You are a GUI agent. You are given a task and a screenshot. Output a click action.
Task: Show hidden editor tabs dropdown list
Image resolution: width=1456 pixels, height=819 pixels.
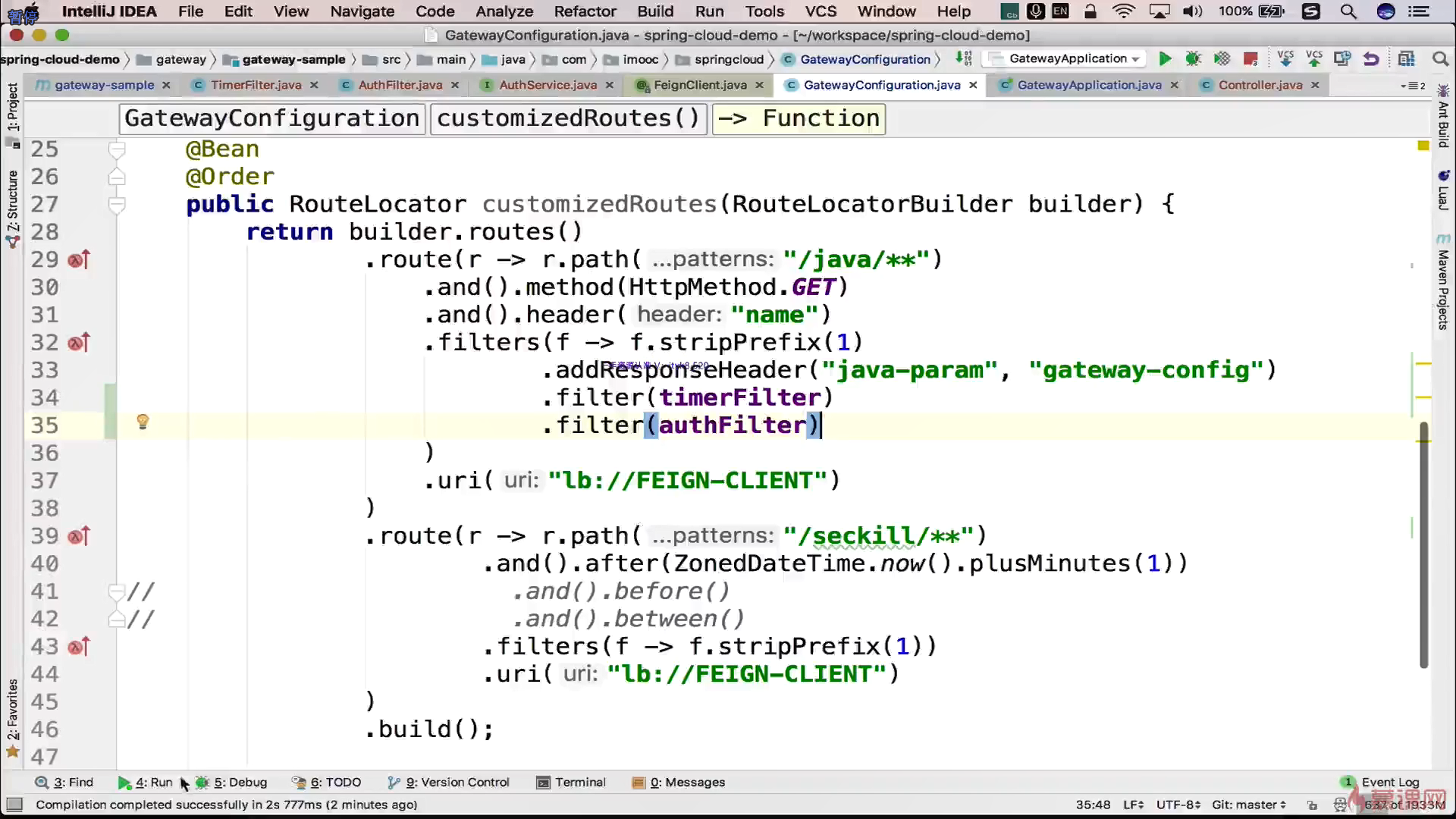(1412, 86)
